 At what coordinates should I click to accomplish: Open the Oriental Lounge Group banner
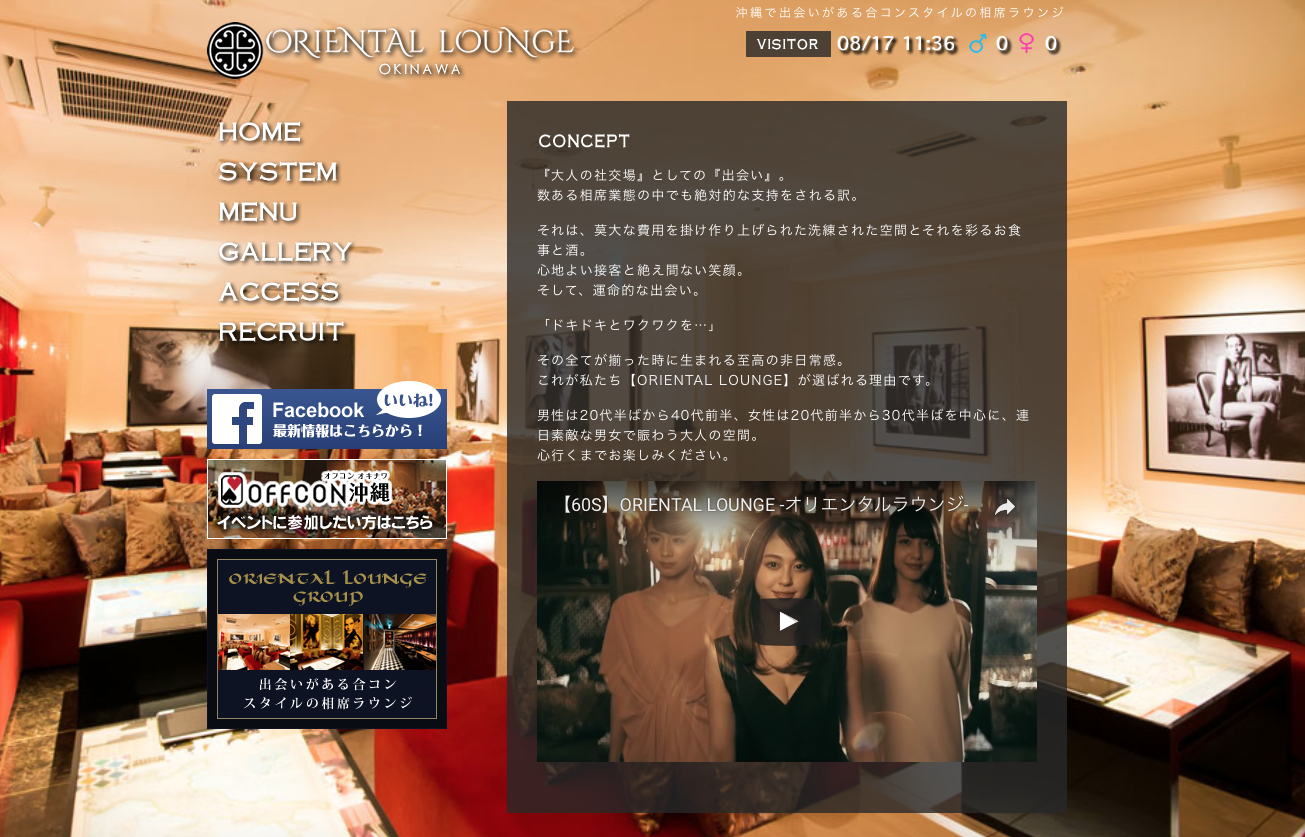pyautogui.click(x=327, y=639)
